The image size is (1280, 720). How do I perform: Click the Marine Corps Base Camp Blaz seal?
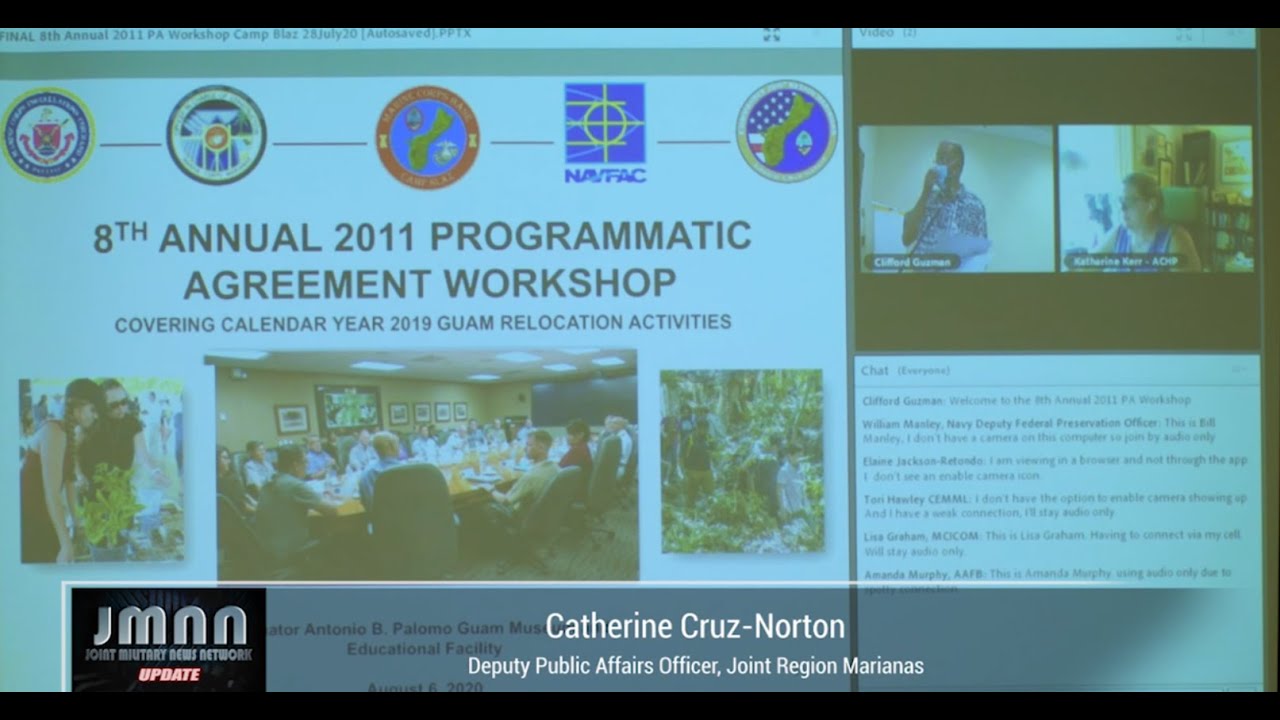tap(427, 137)
